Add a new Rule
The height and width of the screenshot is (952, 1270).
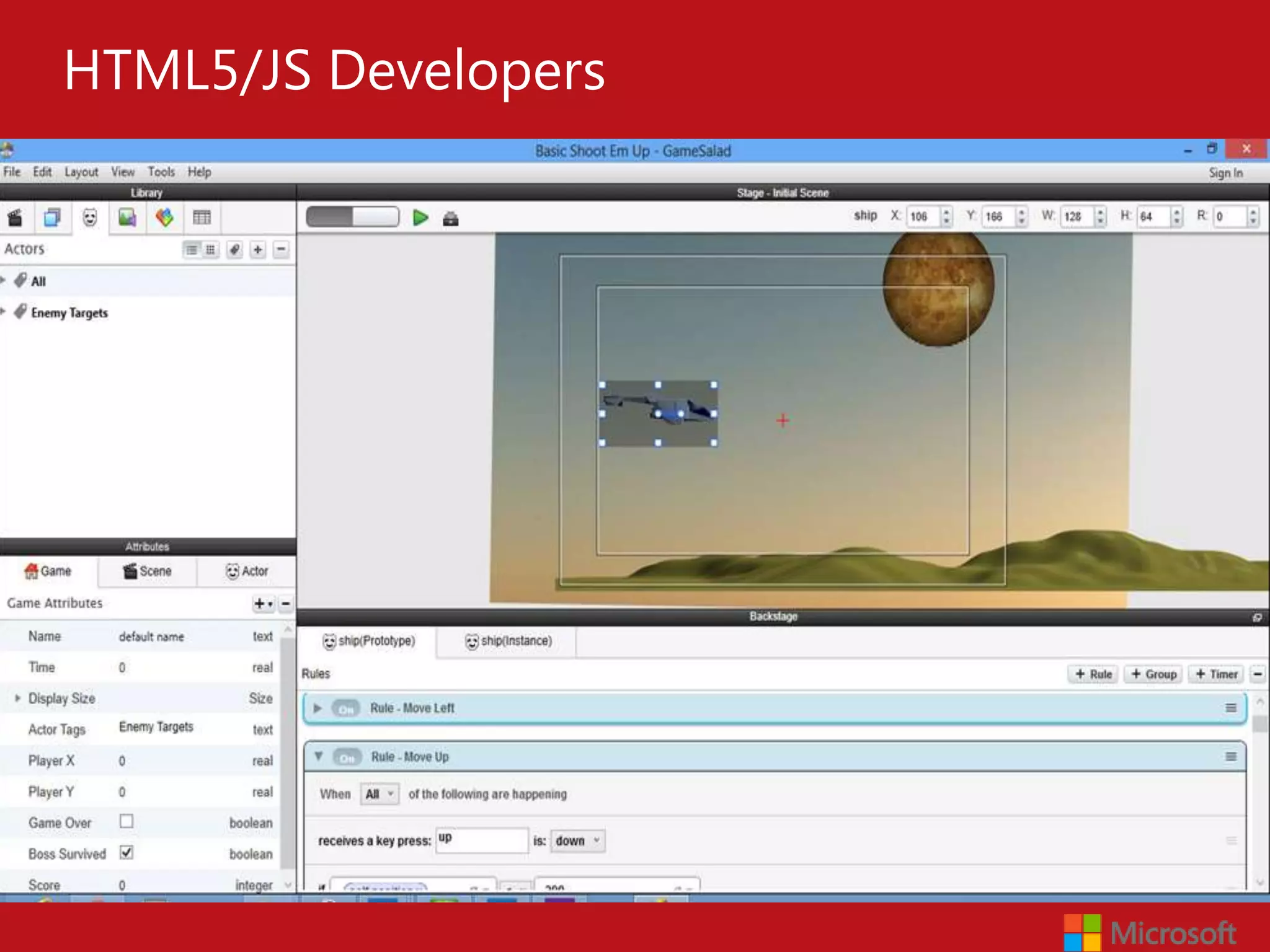coord(1093,674)
